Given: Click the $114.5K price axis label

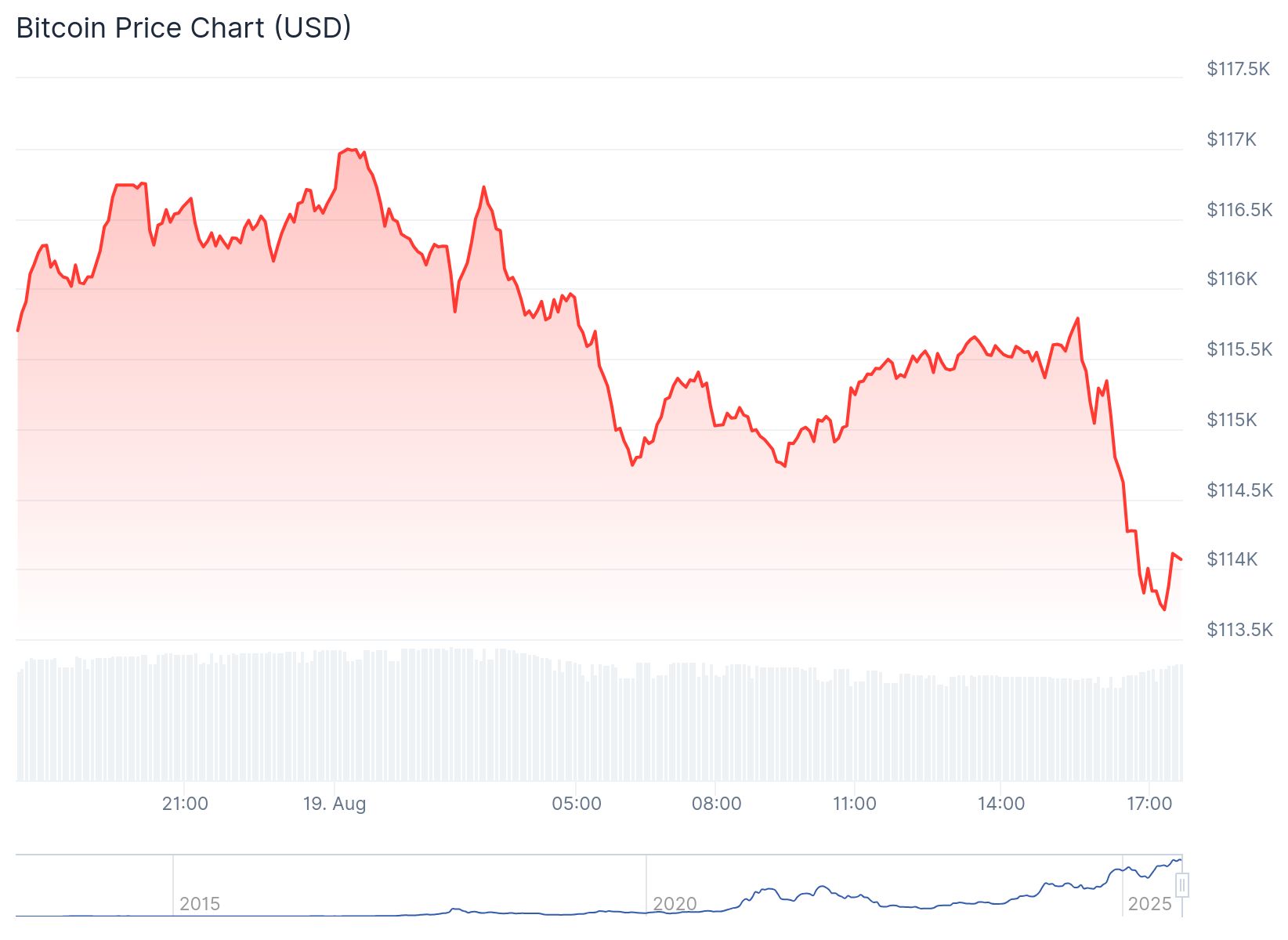Looking at the screenshot, I should click(x=1239, y=490).
